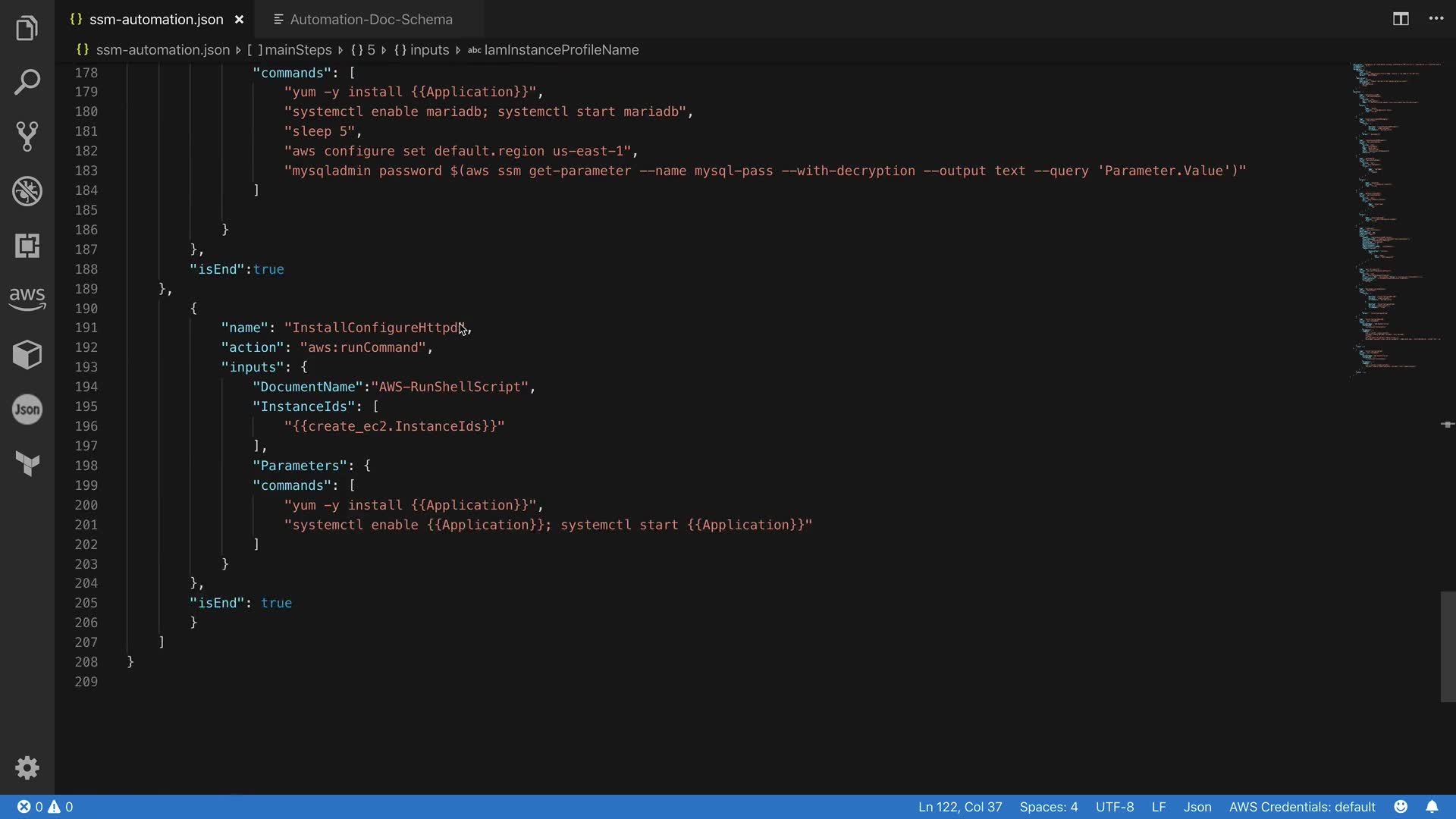Image resolution: width=1456 pixels, height=819 pixels.
Task: Open the More Actions ellipsis menu
Action: 1436,19
